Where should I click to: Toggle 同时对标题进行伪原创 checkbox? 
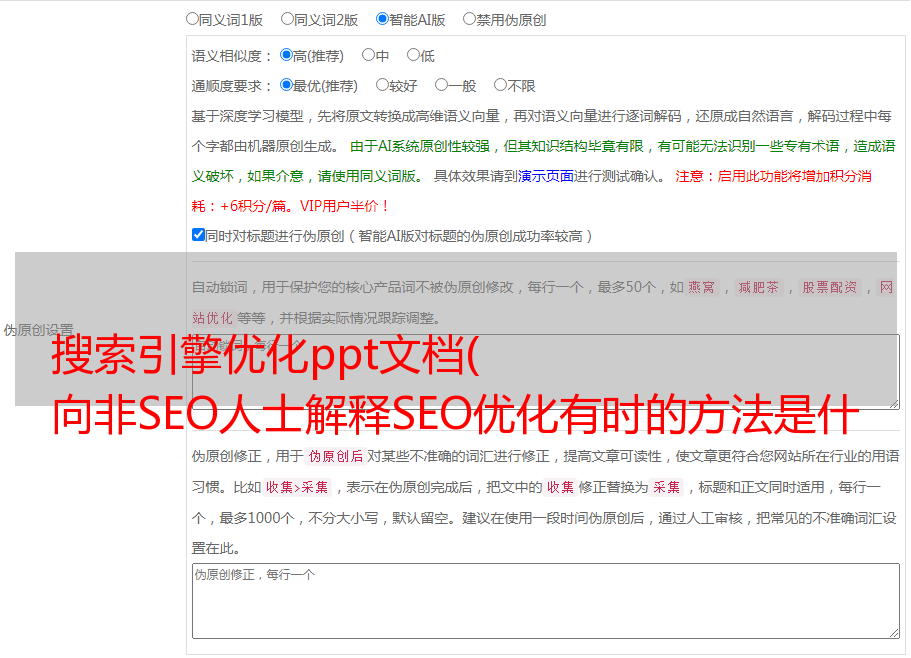point(198,235)
